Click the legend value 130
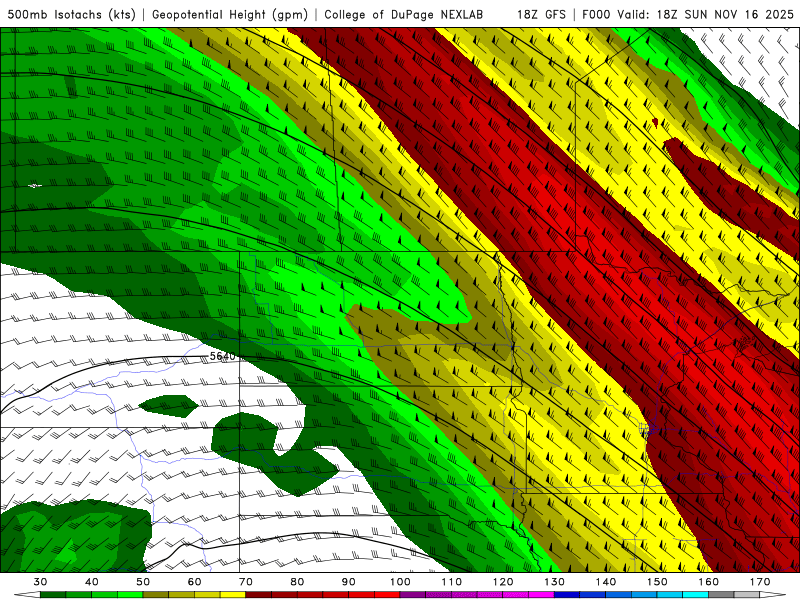 [x=555, y=582]
